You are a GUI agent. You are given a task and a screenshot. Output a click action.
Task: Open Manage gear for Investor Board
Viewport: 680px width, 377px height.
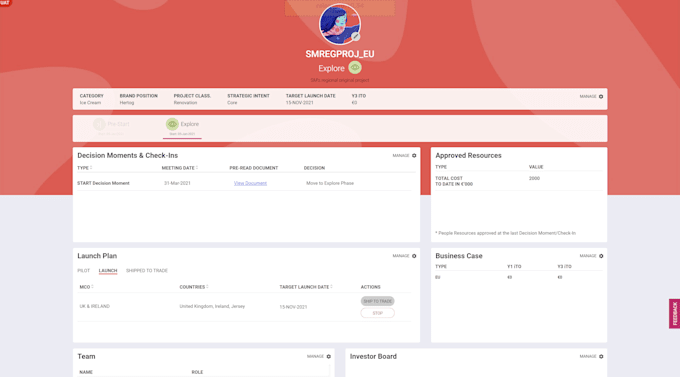(x=601, y=357)
